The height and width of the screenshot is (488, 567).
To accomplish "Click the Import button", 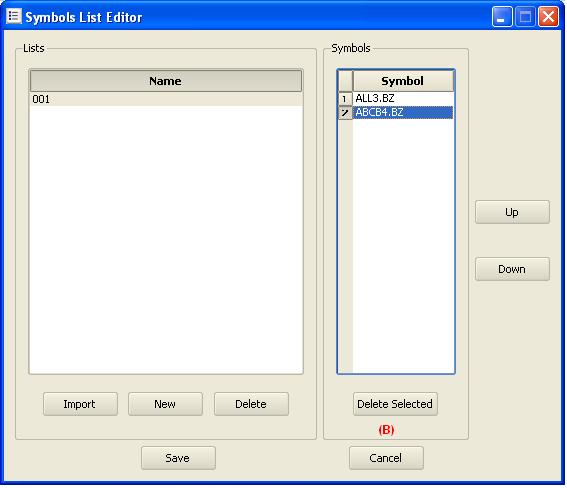I will [x=80, y=404].
